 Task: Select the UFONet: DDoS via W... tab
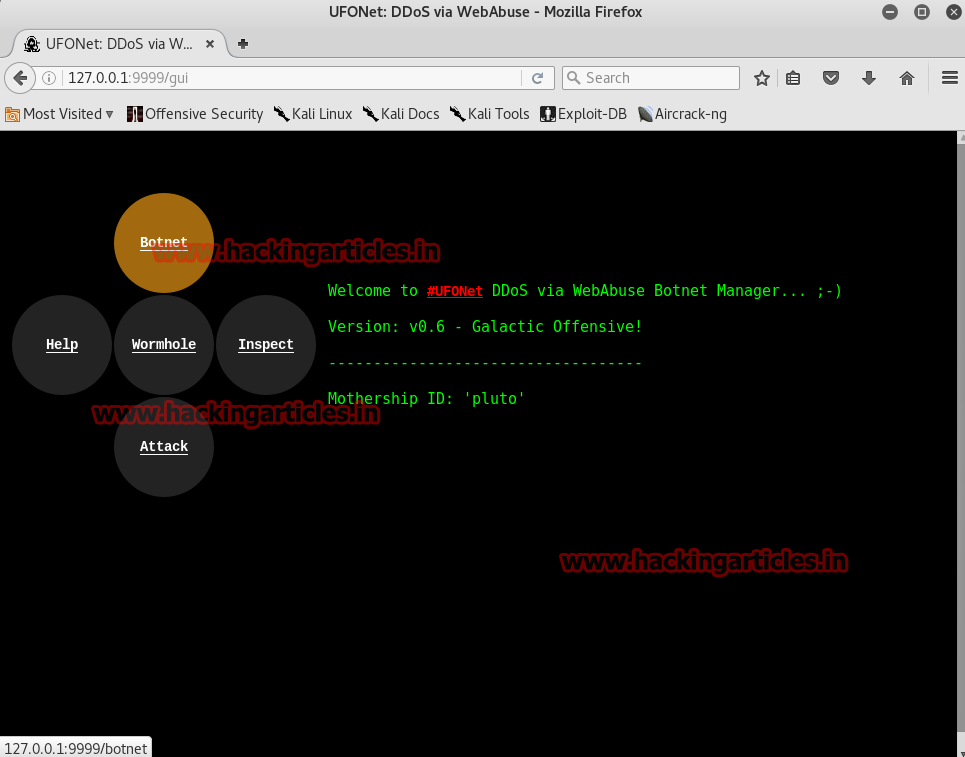click(x=119, y=44)
